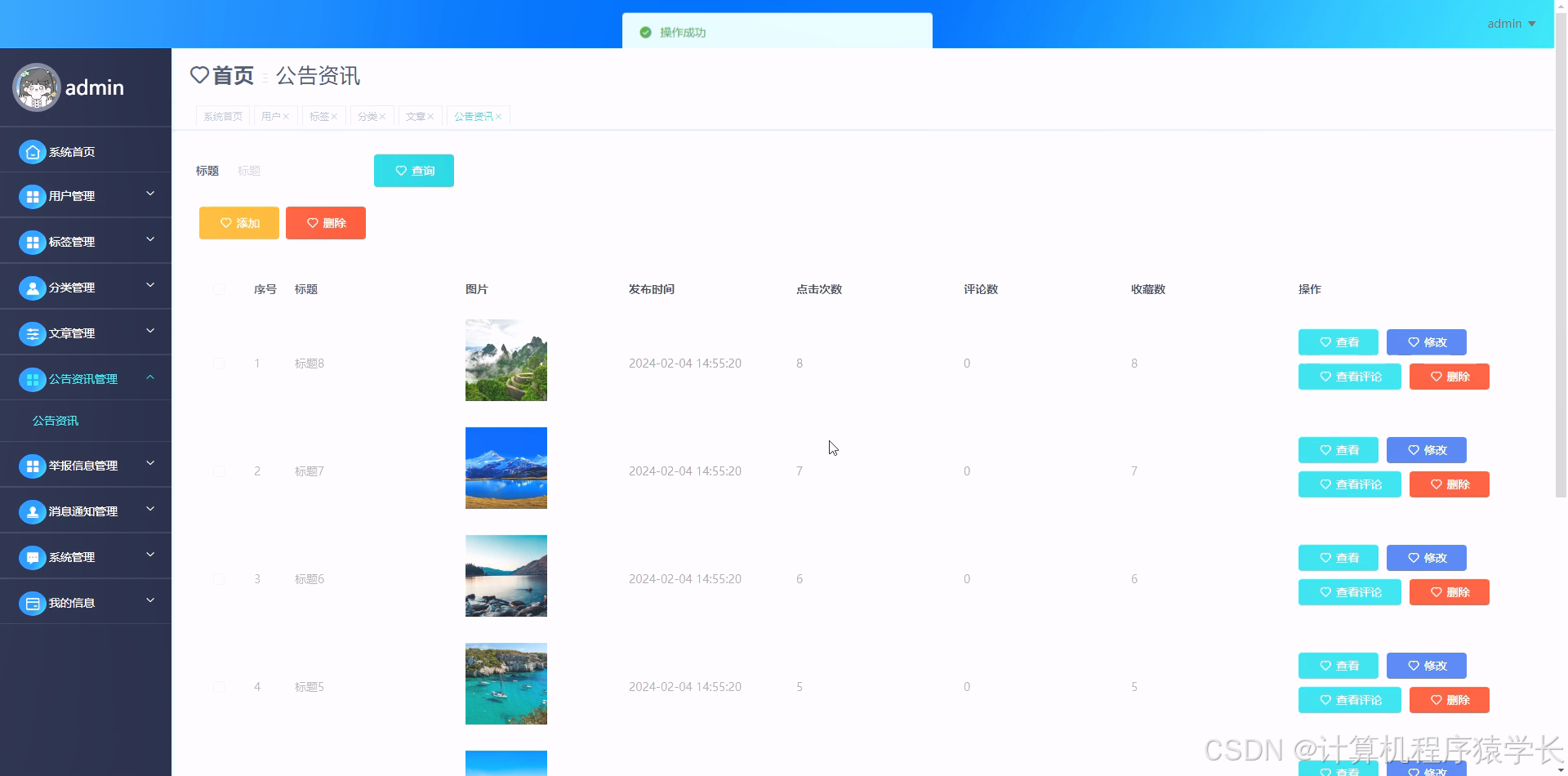Click the 系统首页 home icon

33,152
